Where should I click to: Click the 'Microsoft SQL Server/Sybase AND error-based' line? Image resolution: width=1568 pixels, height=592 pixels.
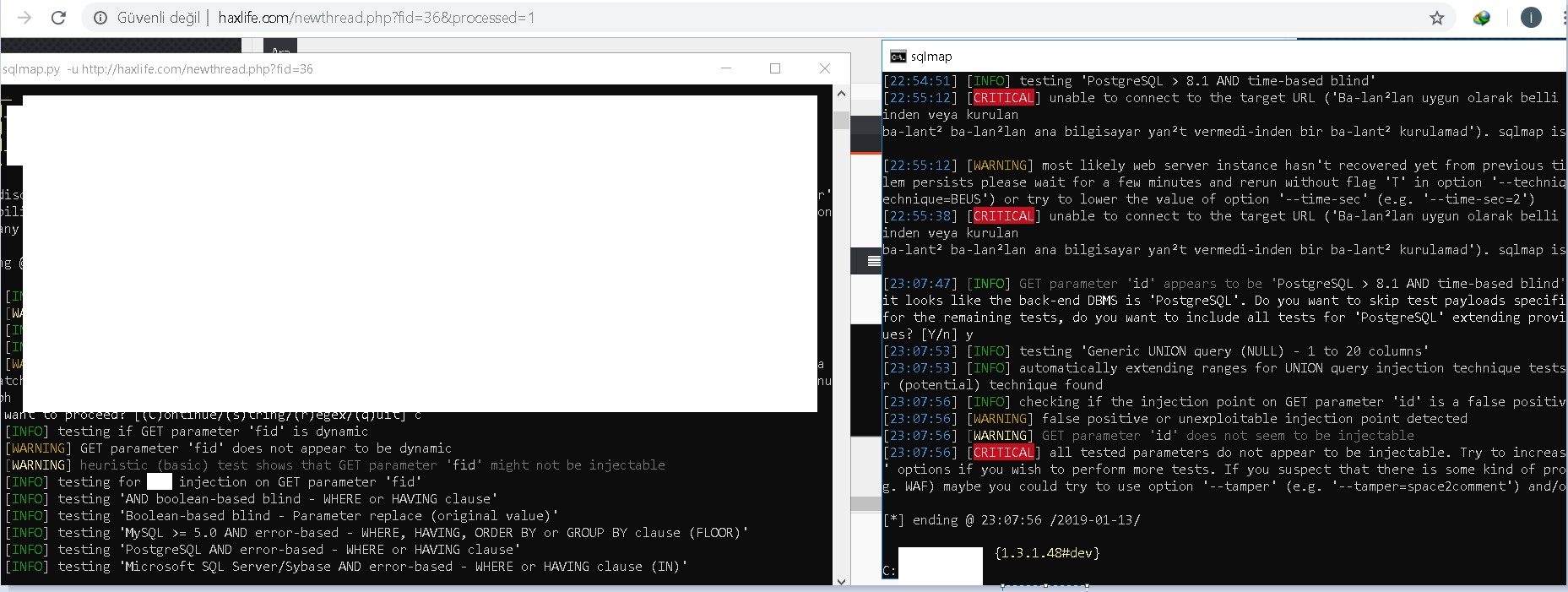click(x=346, y=567)
